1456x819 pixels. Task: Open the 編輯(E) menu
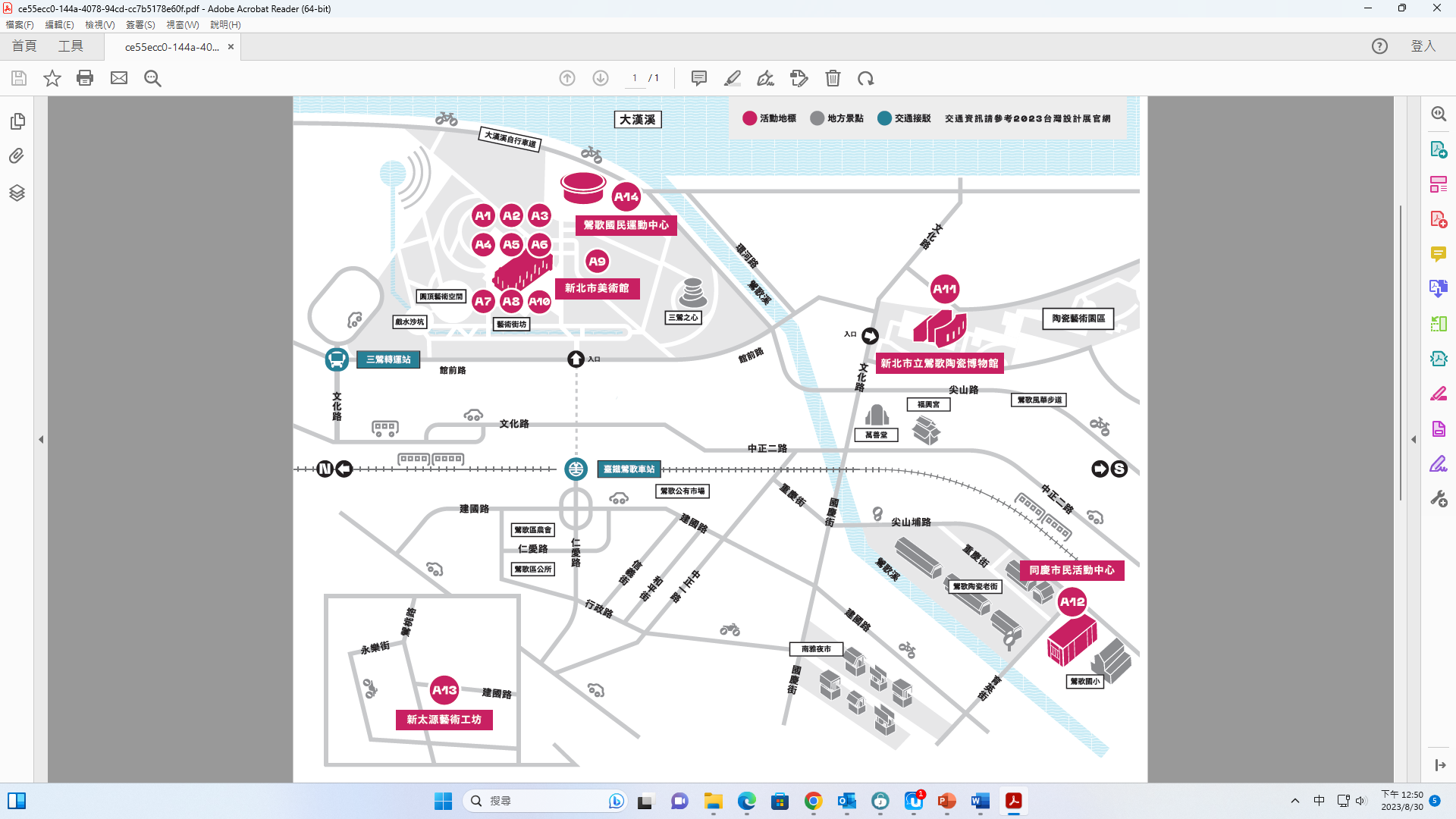click(x=59, y=25)
